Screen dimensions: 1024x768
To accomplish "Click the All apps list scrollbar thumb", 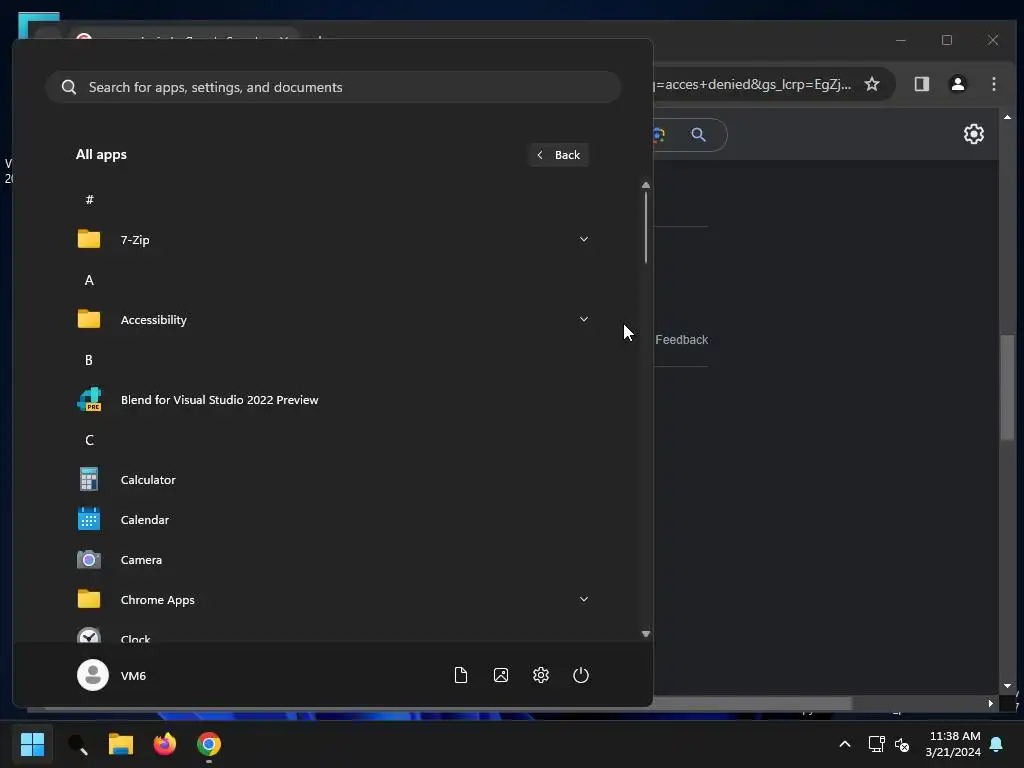I will click(646, 228).
